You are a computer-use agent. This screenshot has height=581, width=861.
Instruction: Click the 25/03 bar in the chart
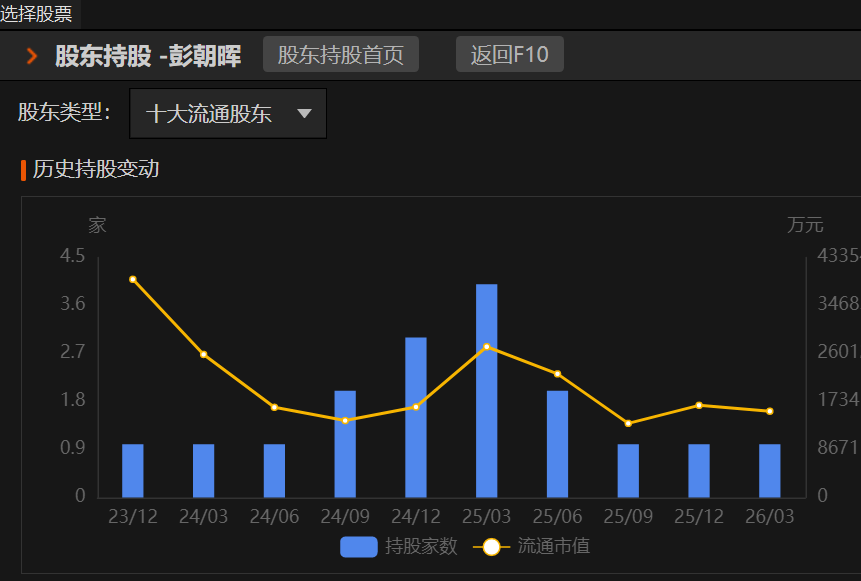487,391
